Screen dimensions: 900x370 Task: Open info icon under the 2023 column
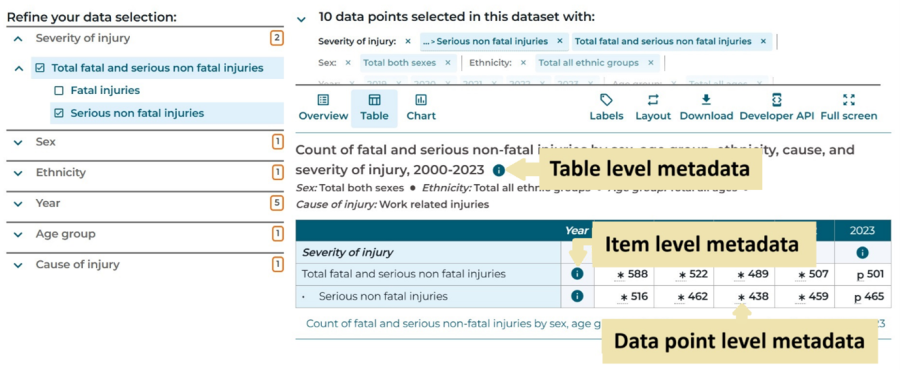(x=862, y=252)
